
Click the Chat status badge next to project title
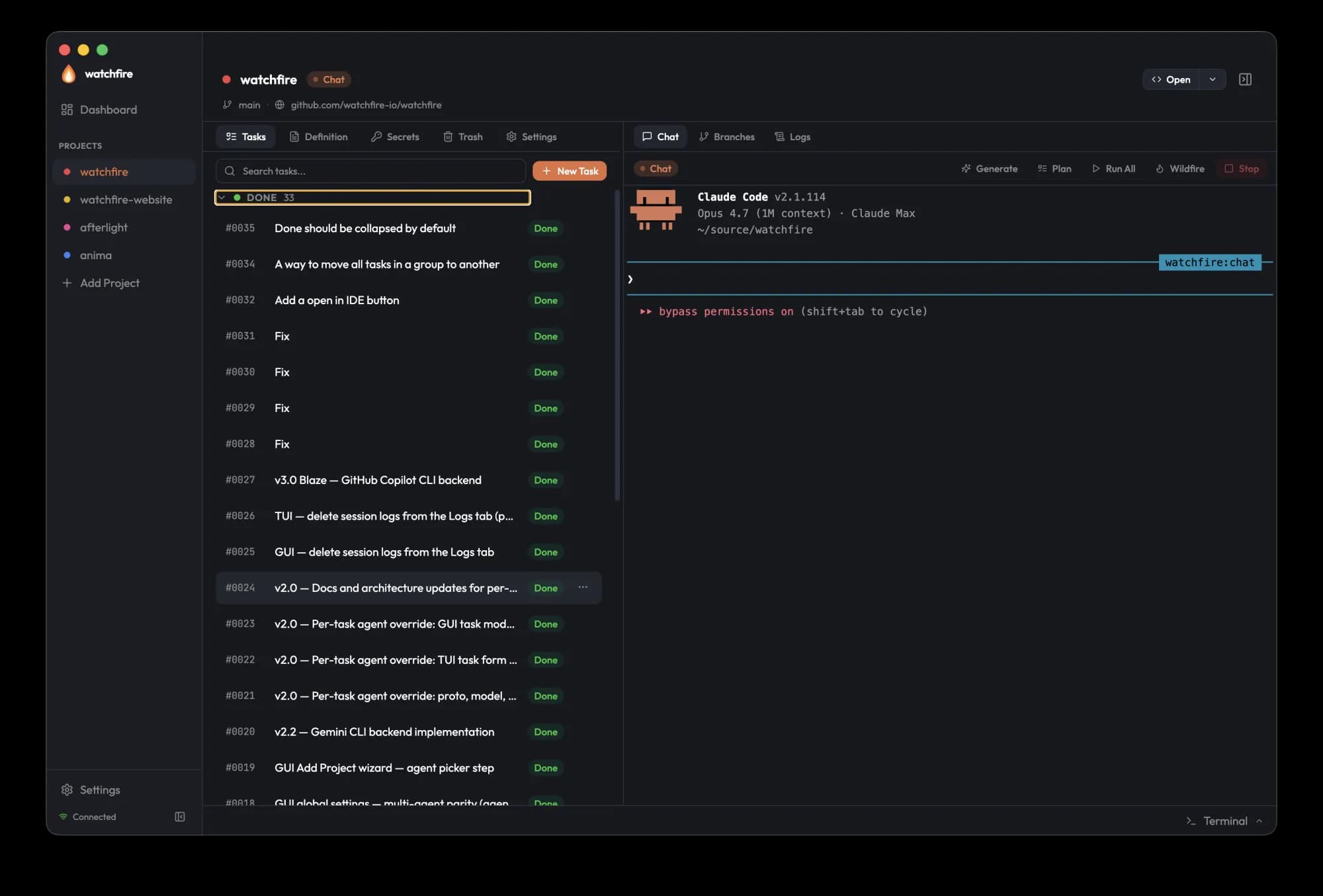tap(329, 79)
